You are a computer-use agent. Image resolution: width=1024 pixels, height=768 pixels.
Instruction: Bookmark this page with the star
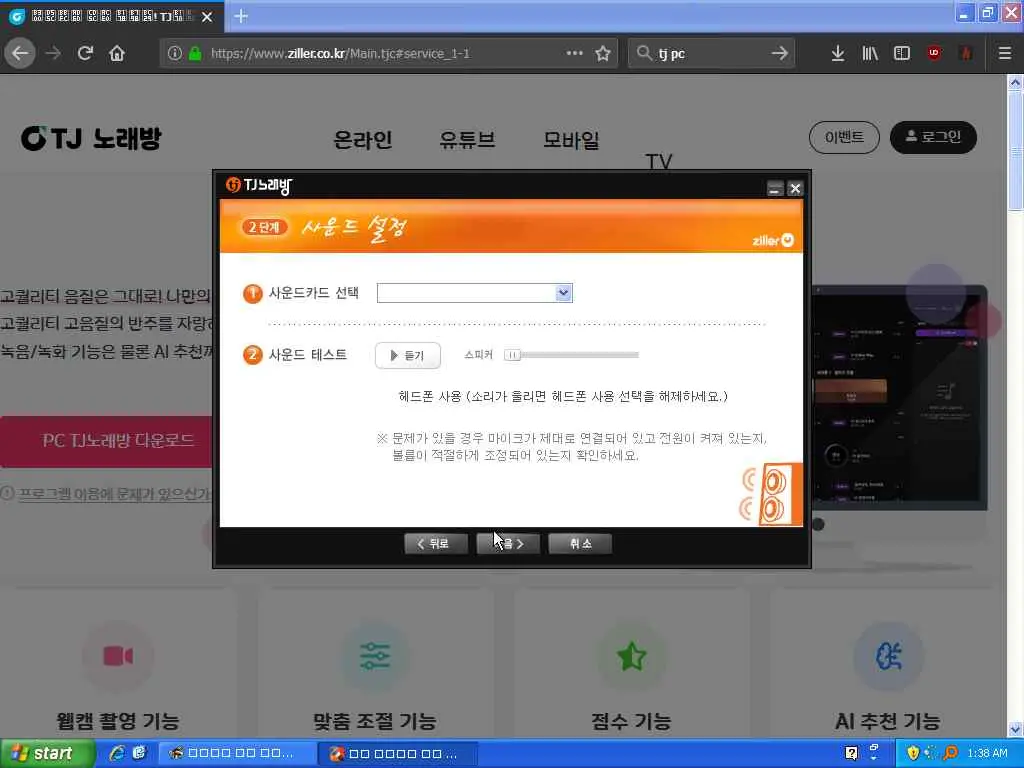(x=603, y=53)
